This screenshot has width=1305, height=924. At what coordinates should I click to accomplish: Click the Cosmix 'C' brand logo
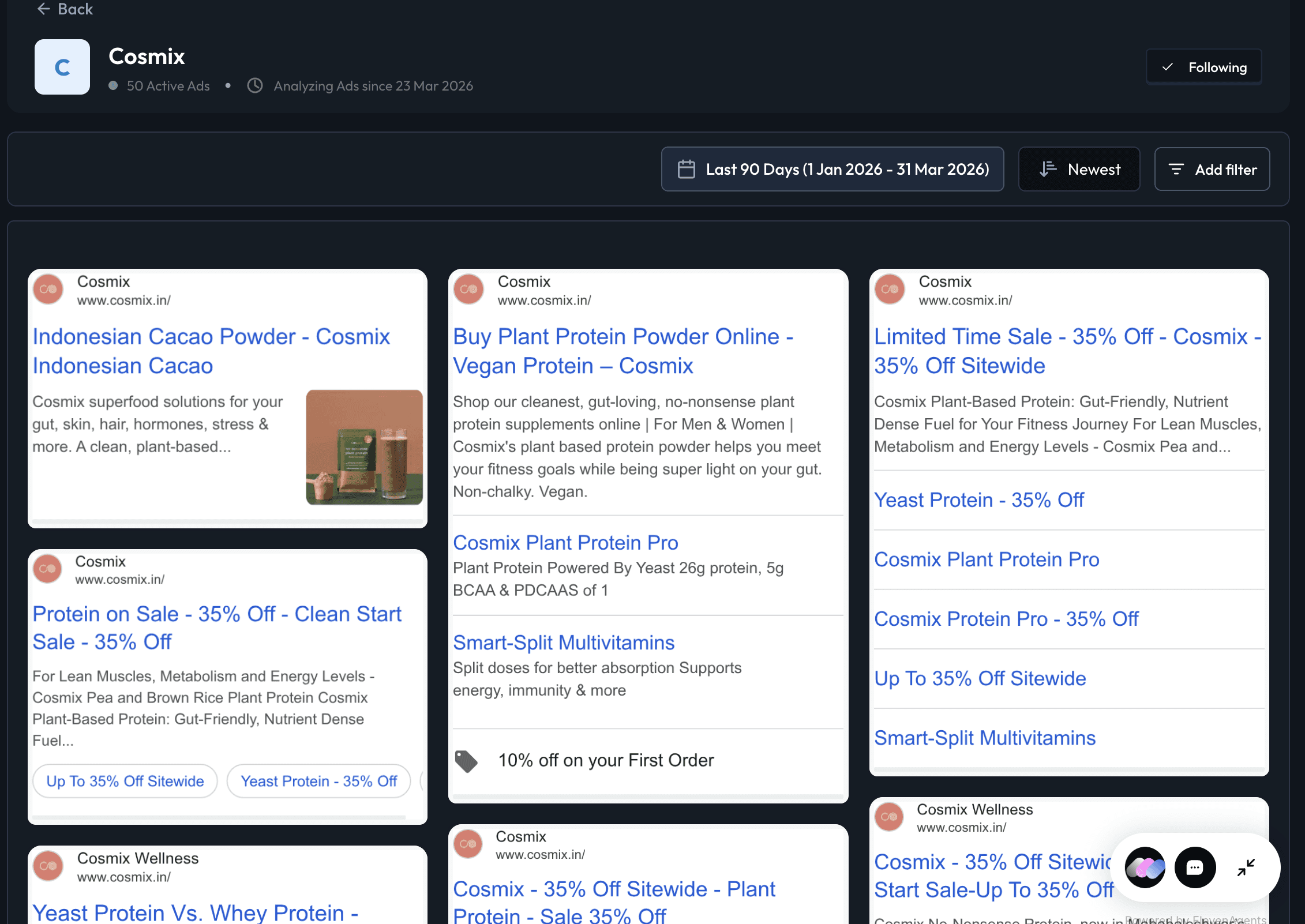pyautogui.click(x=62, y=67)
